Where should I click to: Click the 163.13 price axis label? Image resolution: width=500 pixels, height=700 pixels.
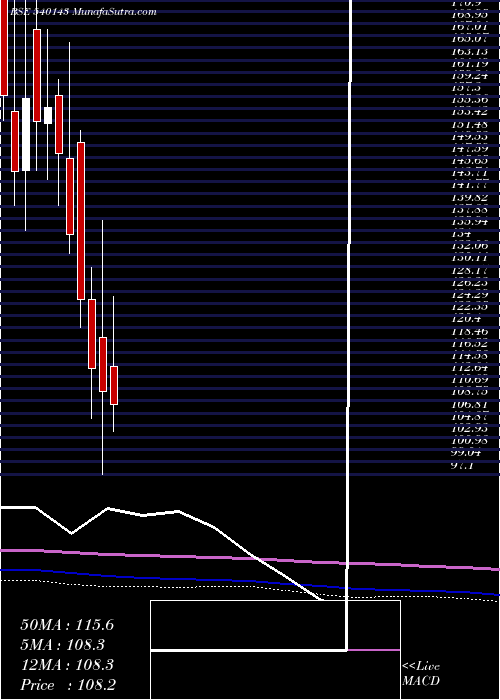point(469,51)
